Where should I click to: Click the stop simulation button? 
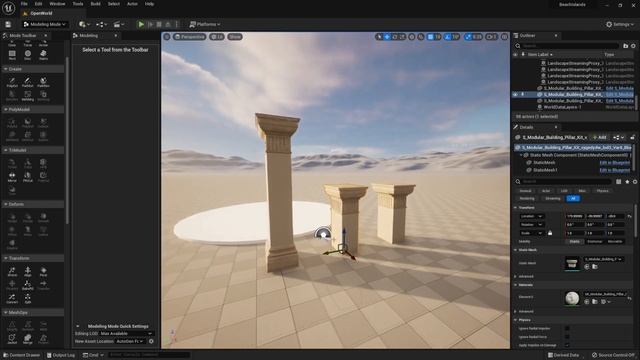point(159,24)
